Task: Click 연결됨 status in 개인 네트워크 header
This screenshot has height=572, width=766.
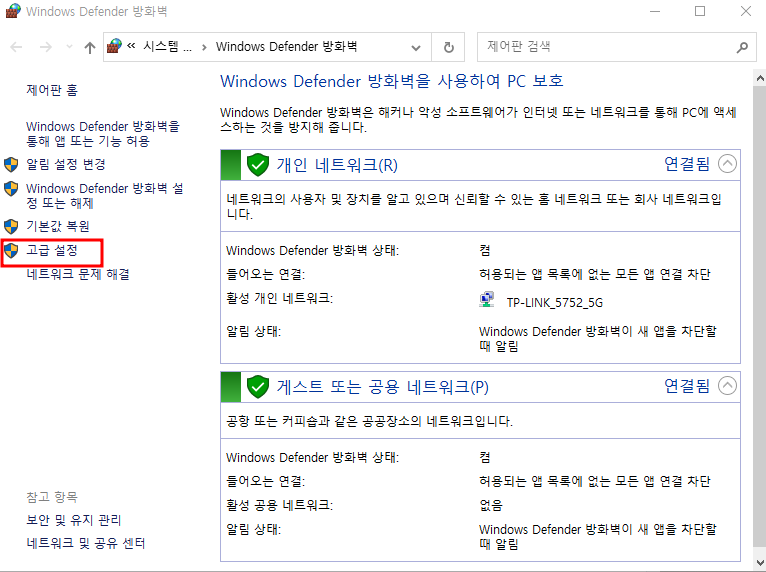Action: (x=687, y=164)
